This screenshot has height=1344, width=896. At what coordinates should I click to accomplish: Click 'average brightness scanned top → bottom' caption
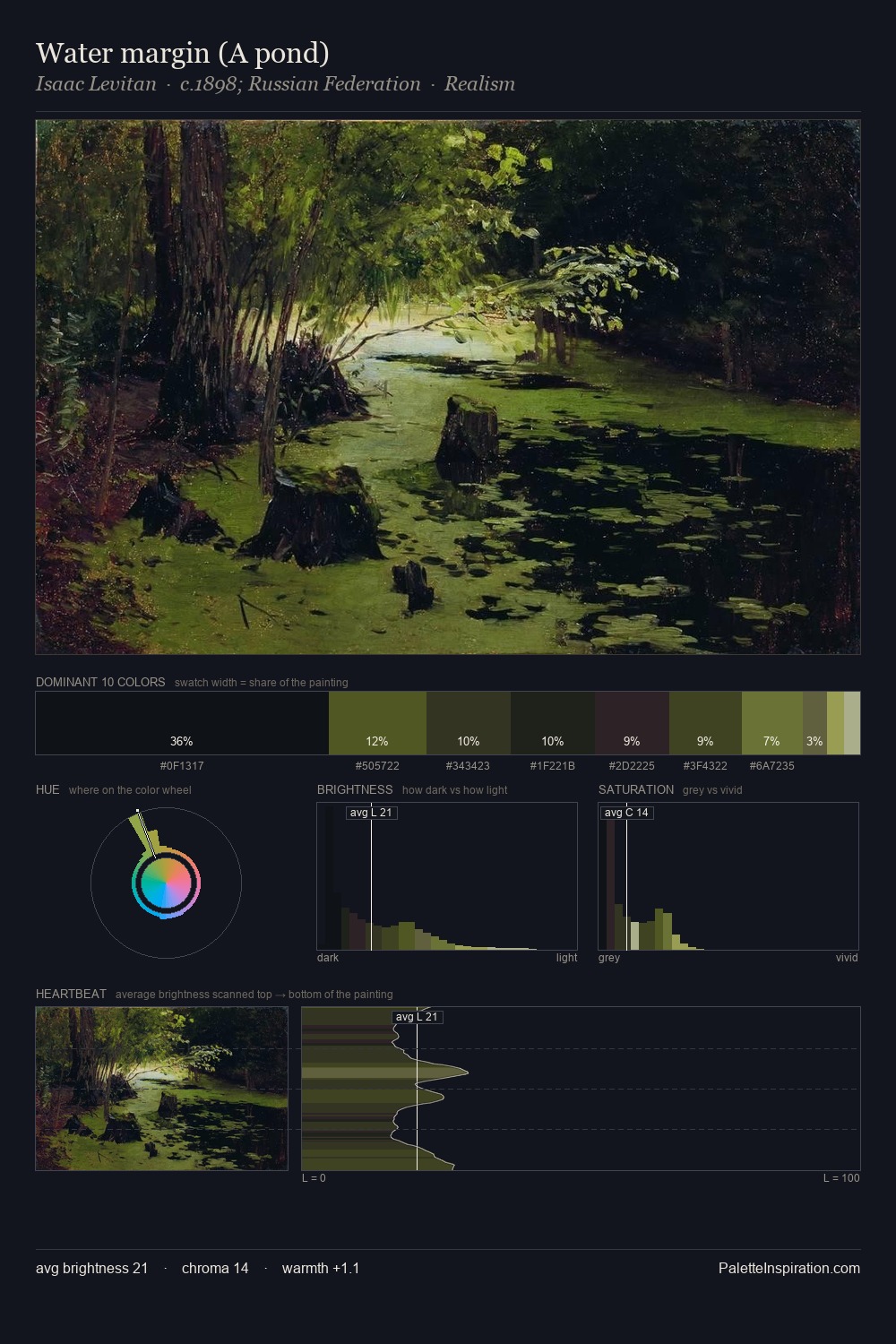coord(254,995)
